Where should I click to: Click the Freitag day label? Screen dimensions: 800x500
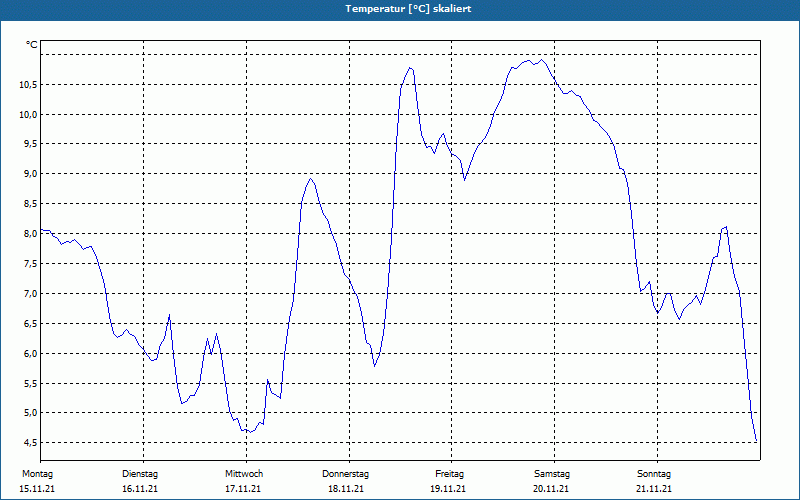(449, 474)
